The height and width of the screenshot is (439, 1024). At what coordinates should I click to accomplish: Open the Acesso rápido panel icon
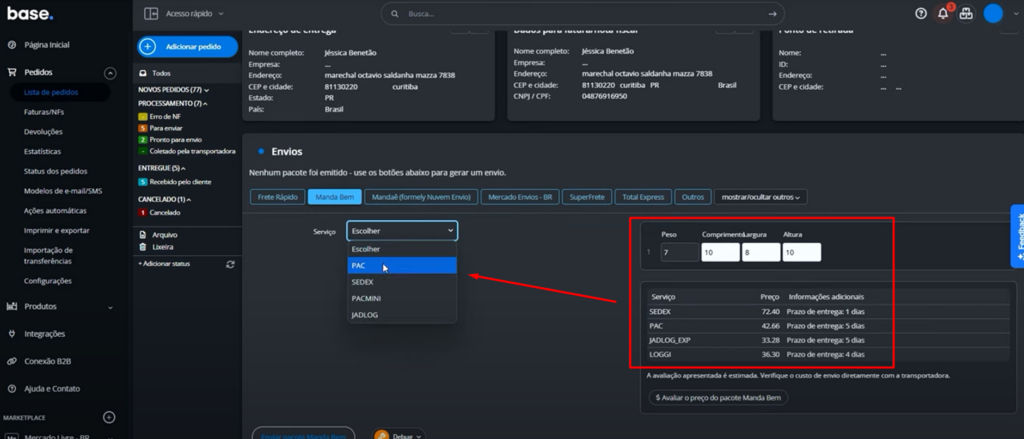(151, 13)
